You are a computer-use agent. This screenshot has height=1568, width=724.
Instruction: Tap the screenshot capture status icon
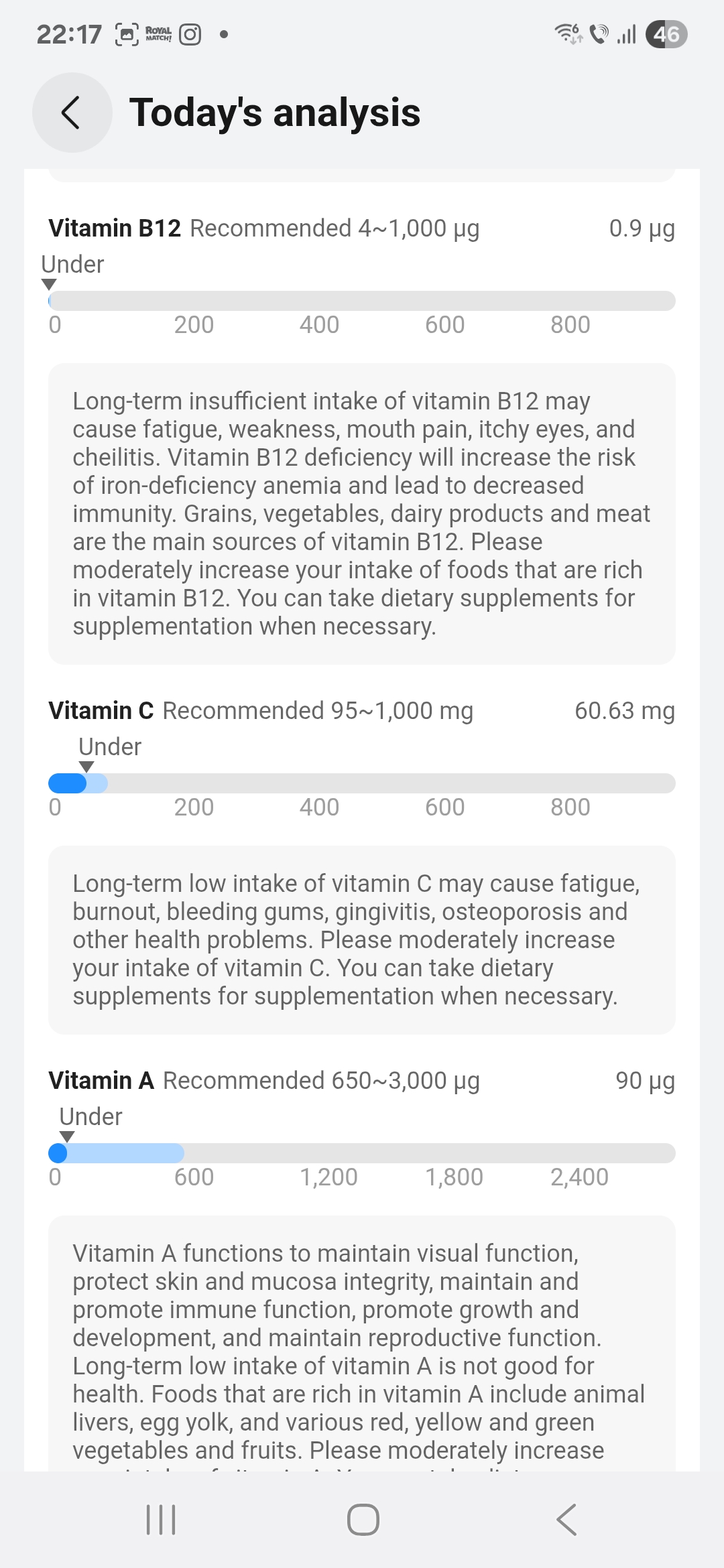(x=127, y=34)
